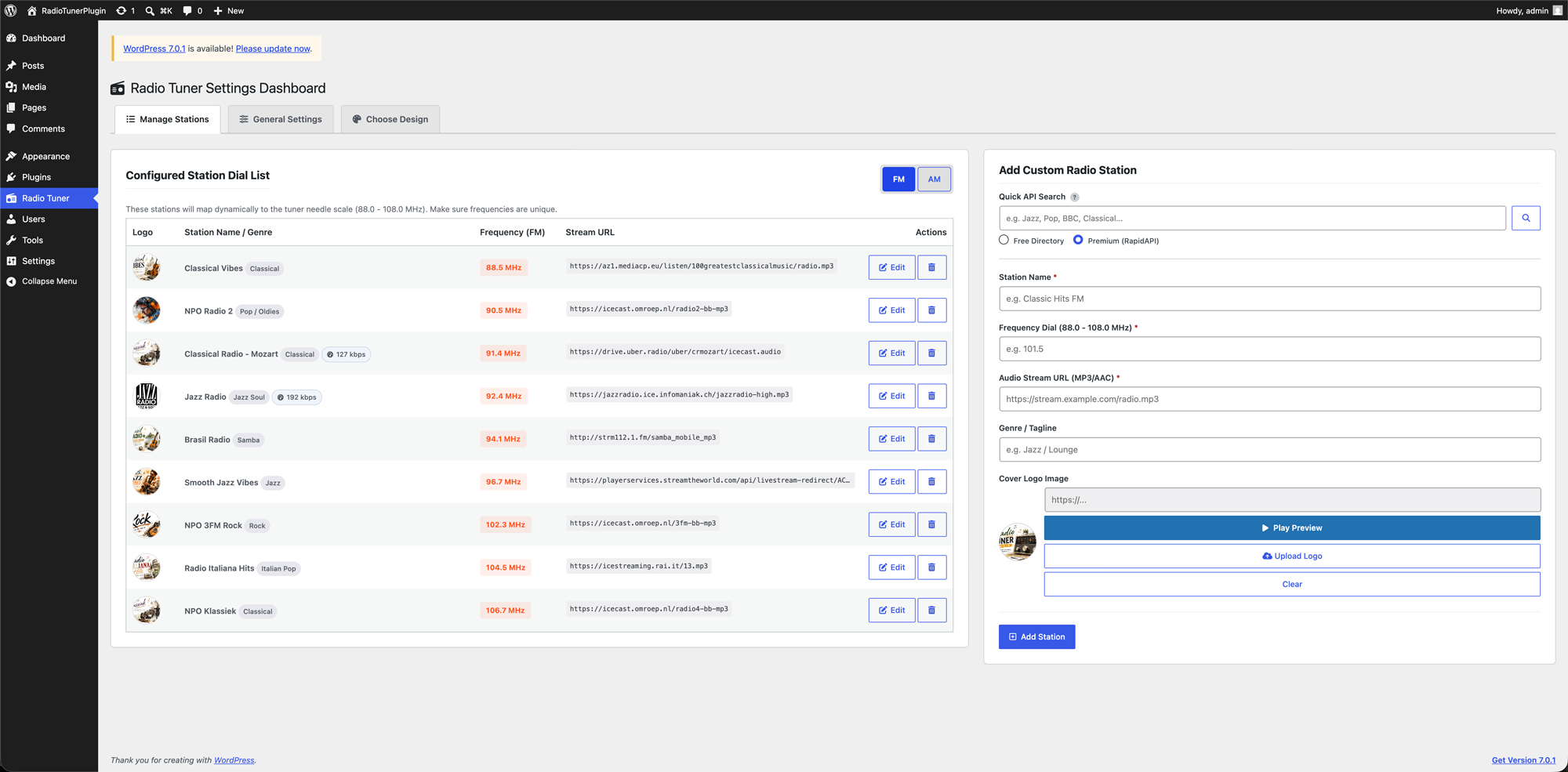Open the Radio Tuner sidebar item
This screenshot has width=1568, height=772.
coord(49,198)
